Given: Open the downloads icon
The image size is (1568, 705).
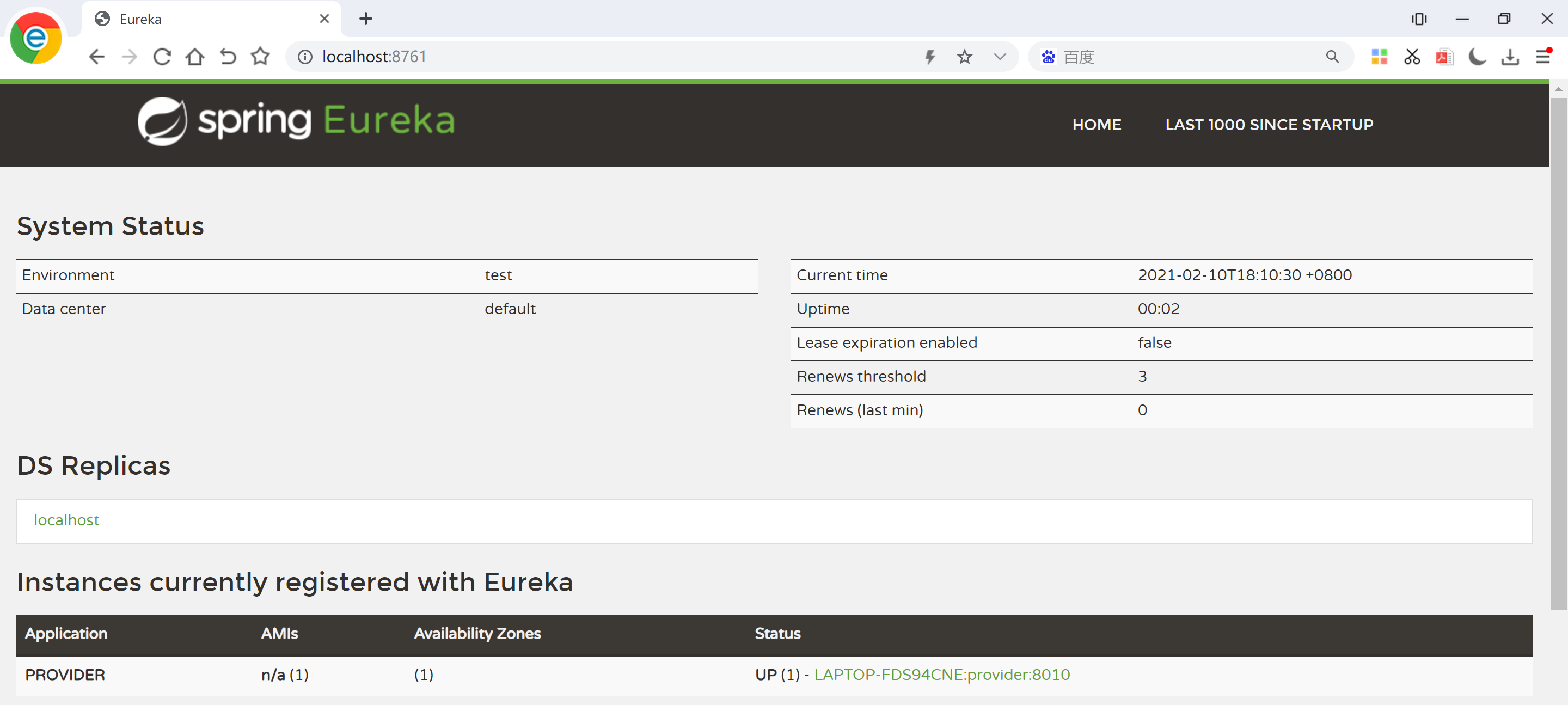Looking at the screenshot, I should 1510,57.
